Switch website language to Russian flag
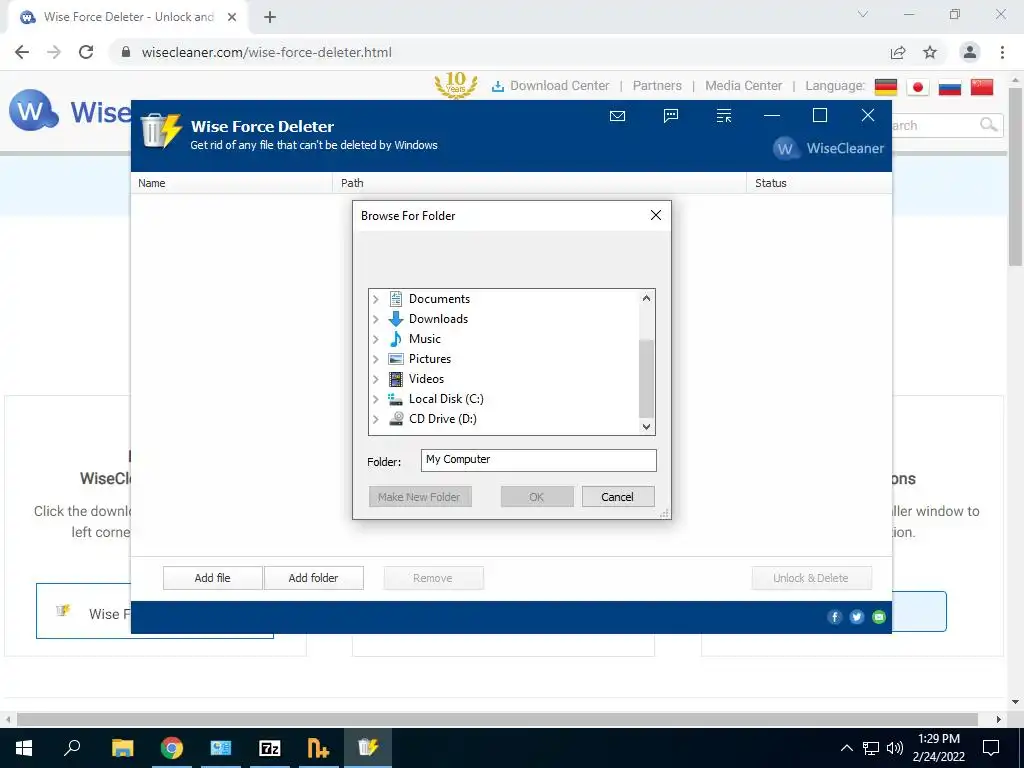1024x768 pixels. tap(950, 87)
